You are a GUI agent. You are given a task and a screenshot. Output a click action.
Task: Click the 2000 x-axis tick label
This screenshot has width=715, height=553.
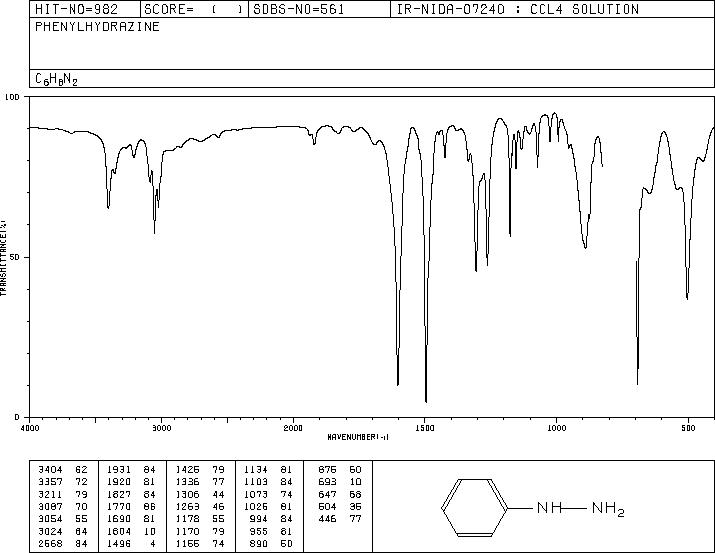click(x=293, y=428)
